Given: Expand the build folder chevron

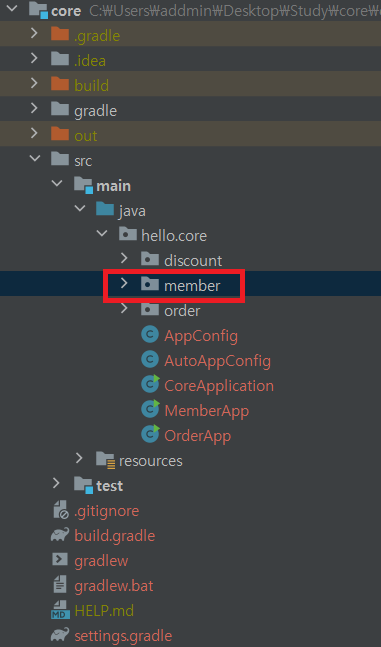Looking at the screenshot, I should coord(34,83).
